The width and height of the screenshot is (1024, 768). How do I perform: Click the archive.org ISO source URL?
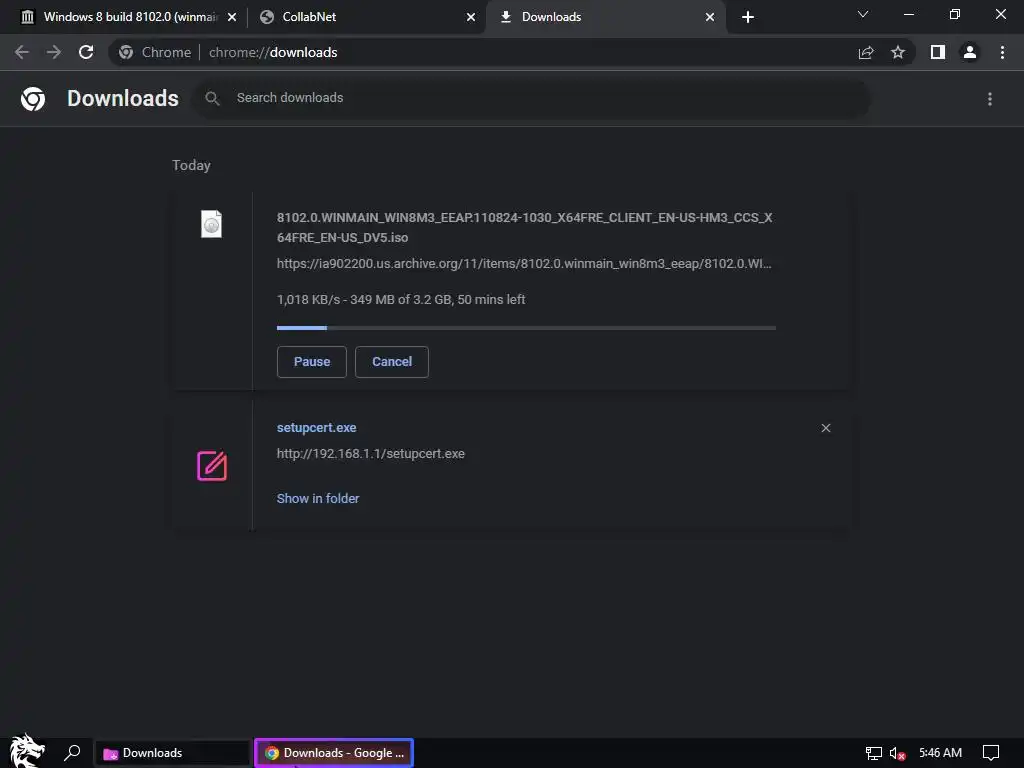[x=524, y=264]
